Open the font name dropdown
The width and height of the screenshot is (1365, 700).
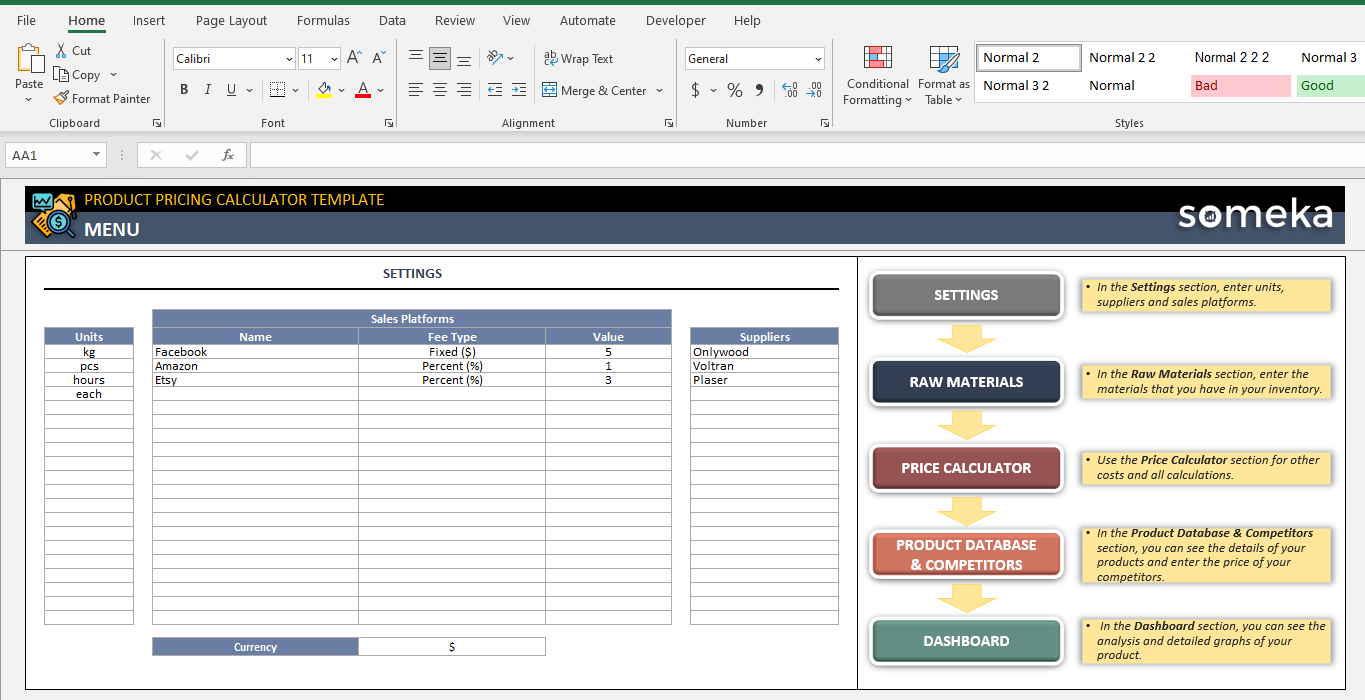pyautogui.click(x=288, y=58)
